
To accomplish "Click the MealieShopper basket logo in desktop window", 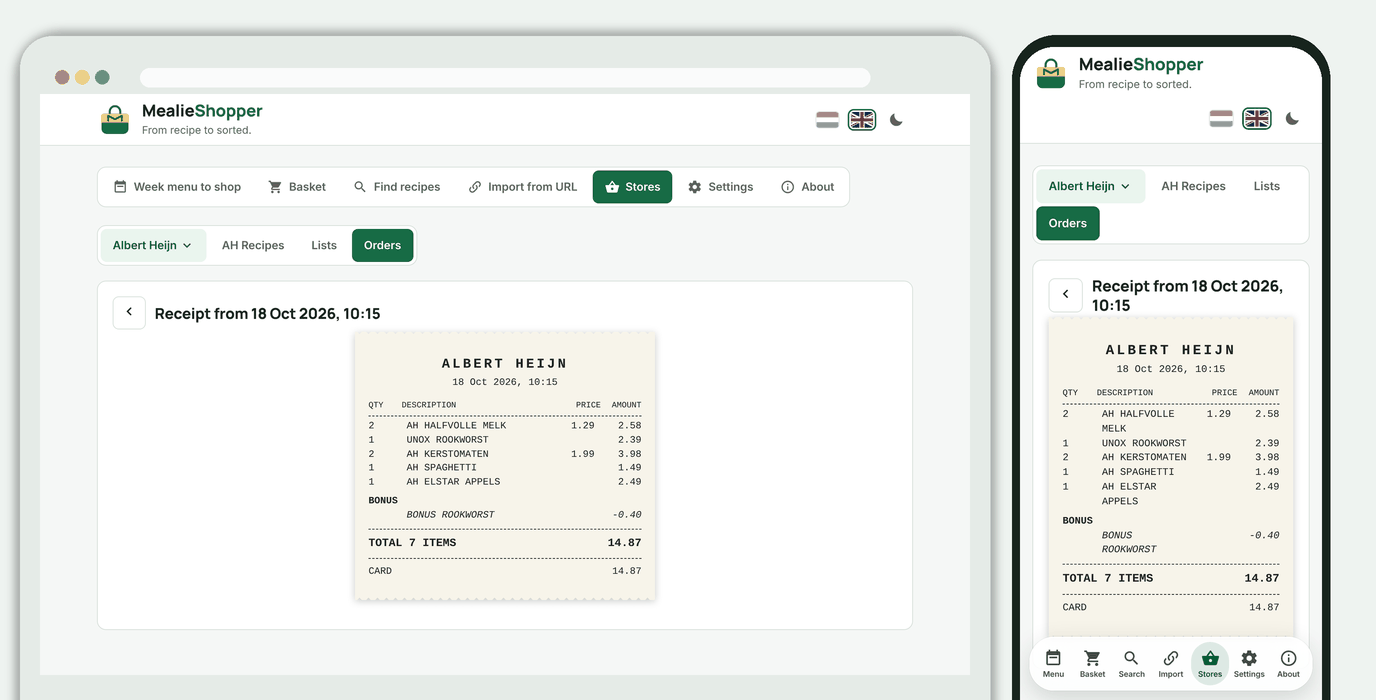I will (x=115, y=119).
